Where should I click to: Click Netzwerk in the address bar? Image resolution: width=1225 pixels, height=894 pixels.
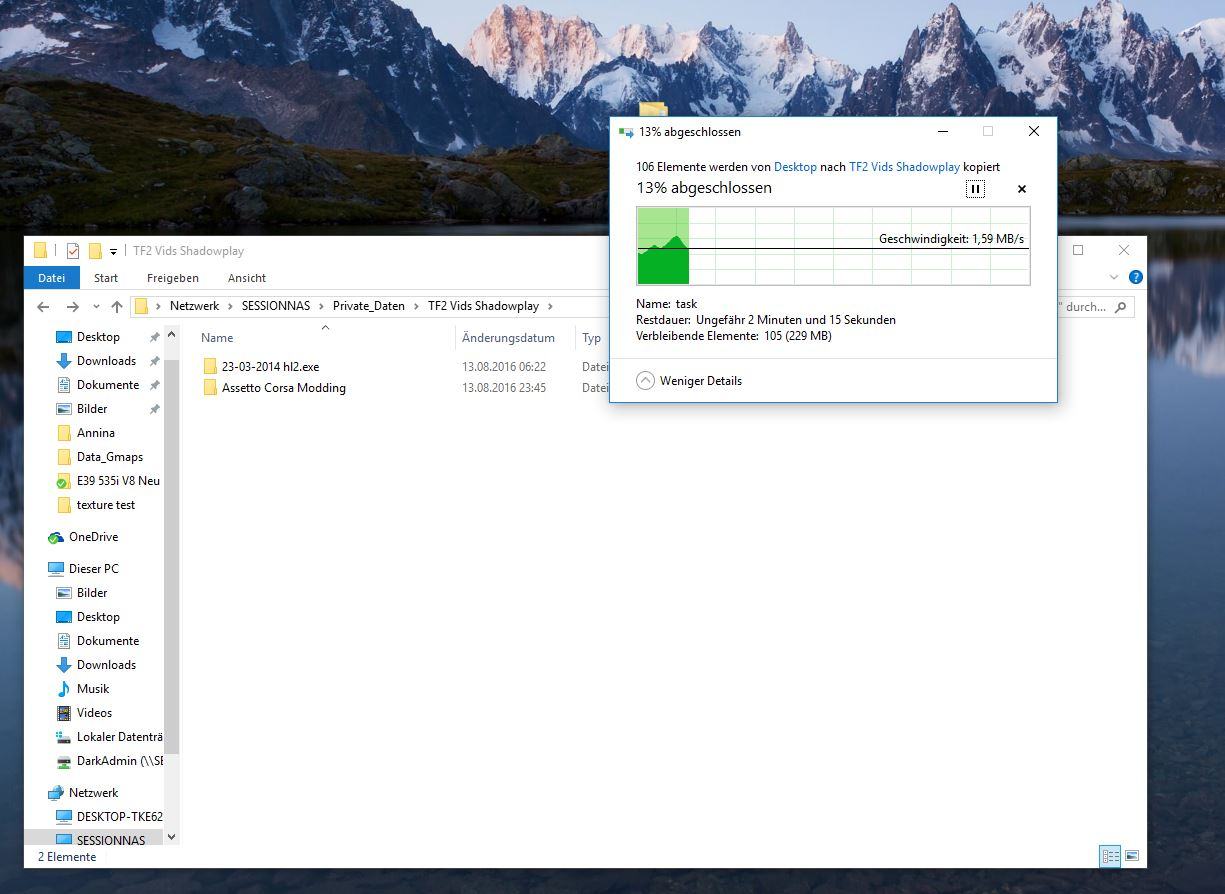click(x=194, y=306)
